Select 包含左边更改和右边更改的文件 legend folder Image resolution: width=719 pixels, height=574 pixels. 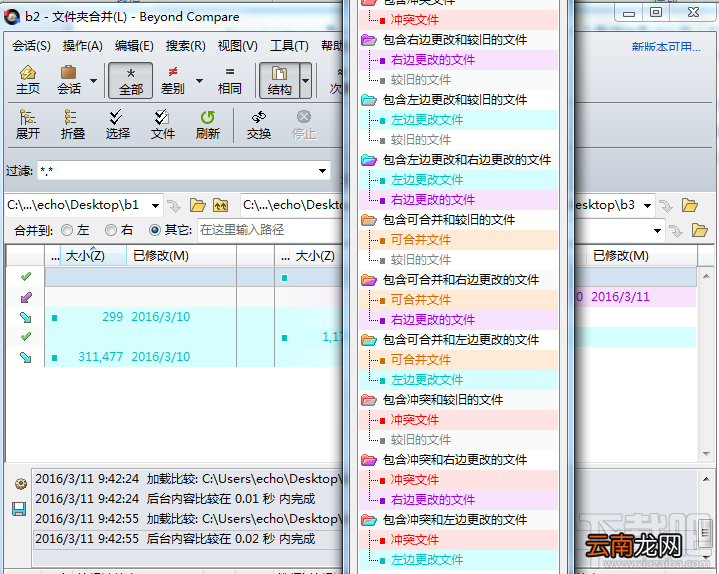click(x=467, y=160)
